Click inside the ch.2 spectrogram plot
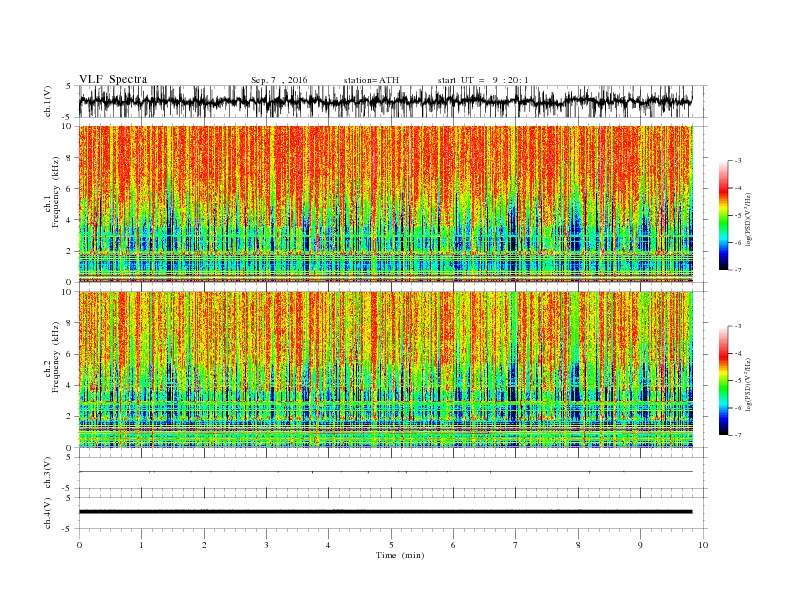This screenshot has height=612, width=792. [x=386, y=369]
